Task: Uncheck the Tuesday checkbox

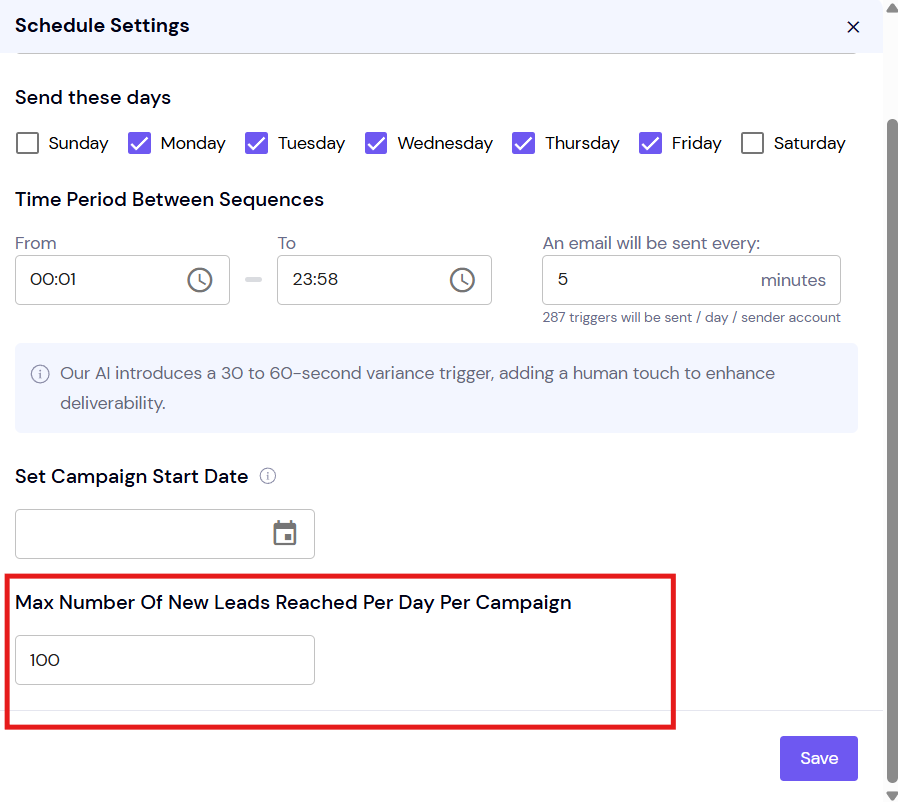Action: click(x=257, y=143)
